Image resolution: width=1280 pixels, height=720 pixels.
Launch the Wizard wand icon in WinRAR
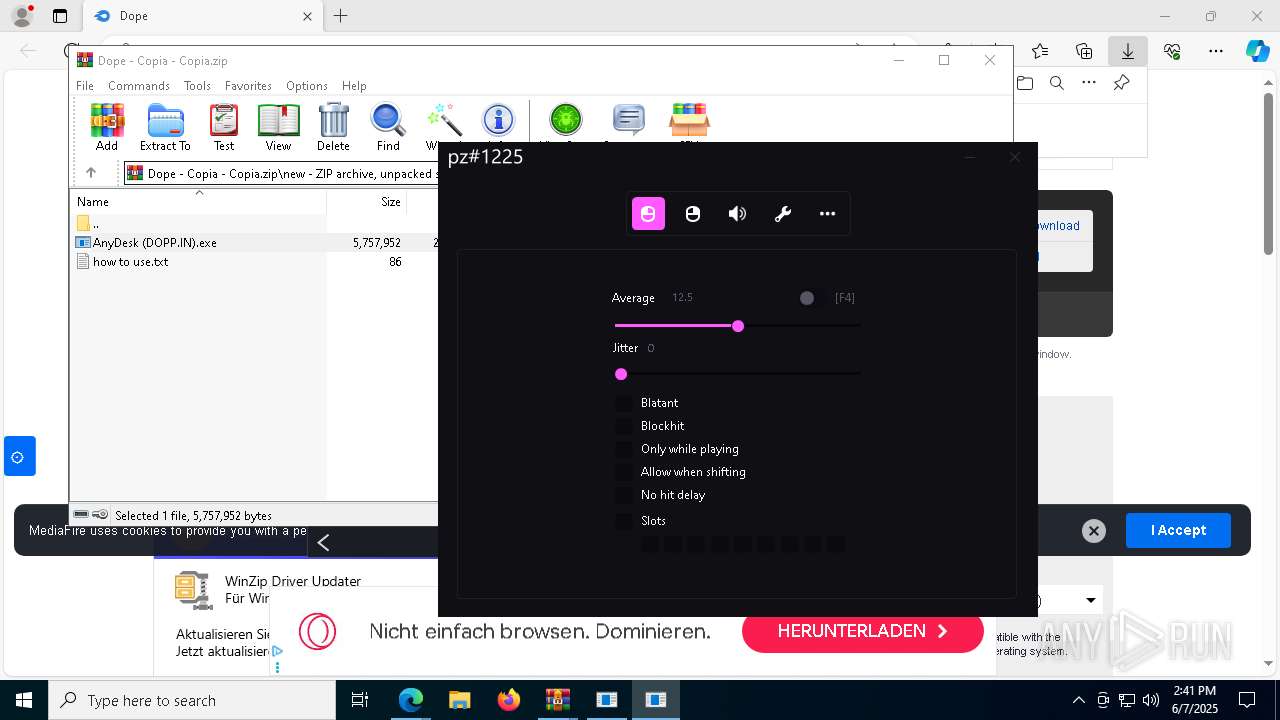coord(444,122)
